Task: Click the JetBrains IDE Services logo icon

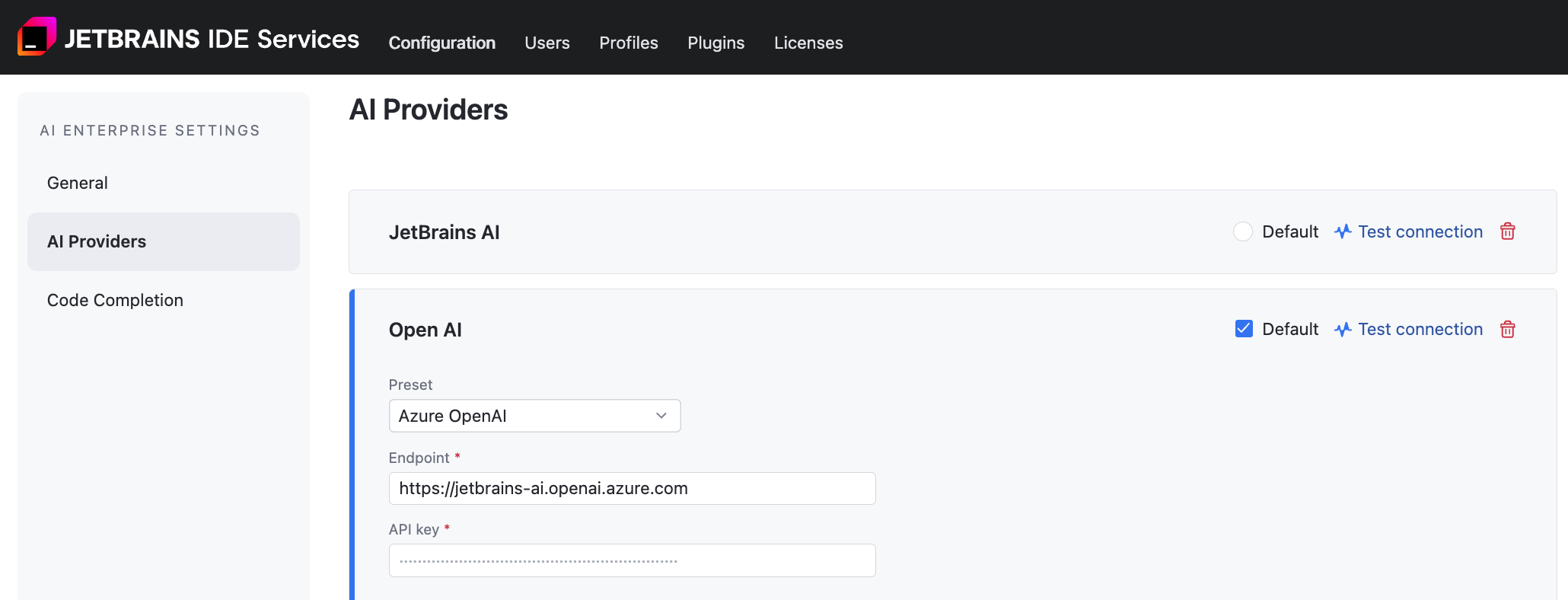Action: [x=37, y=37]
